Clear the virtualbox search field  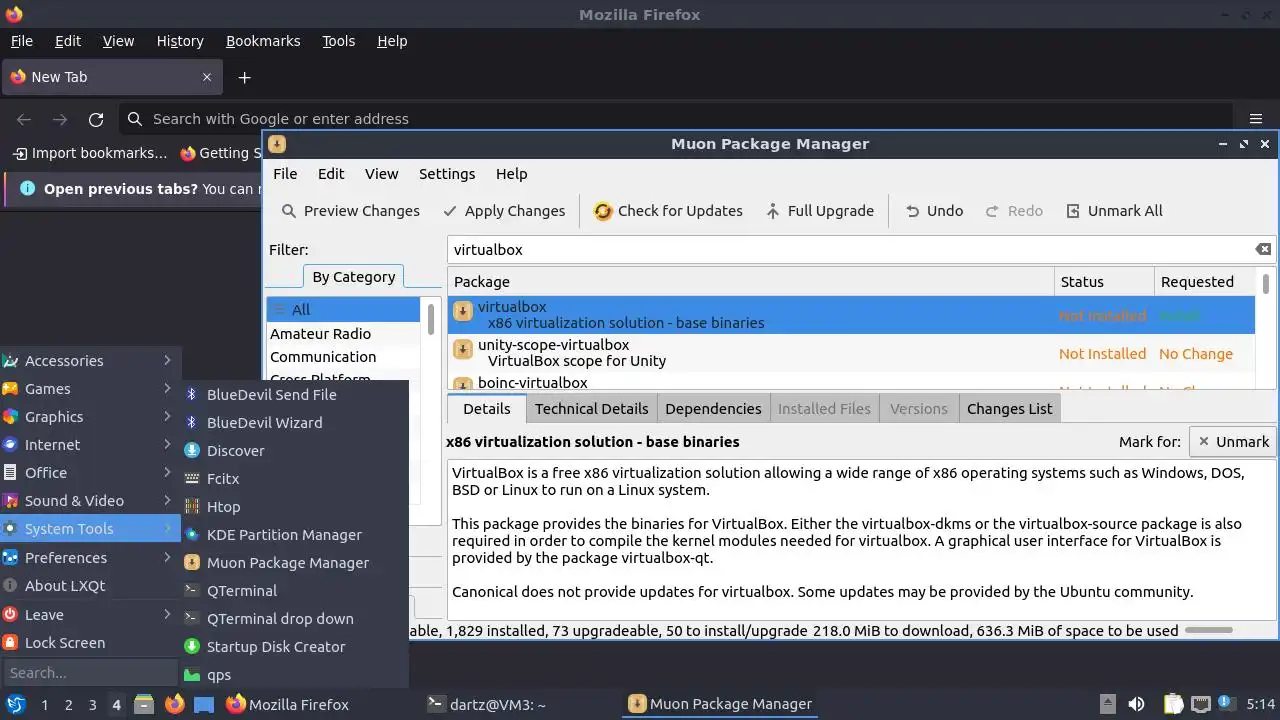tap(1263, 249)
